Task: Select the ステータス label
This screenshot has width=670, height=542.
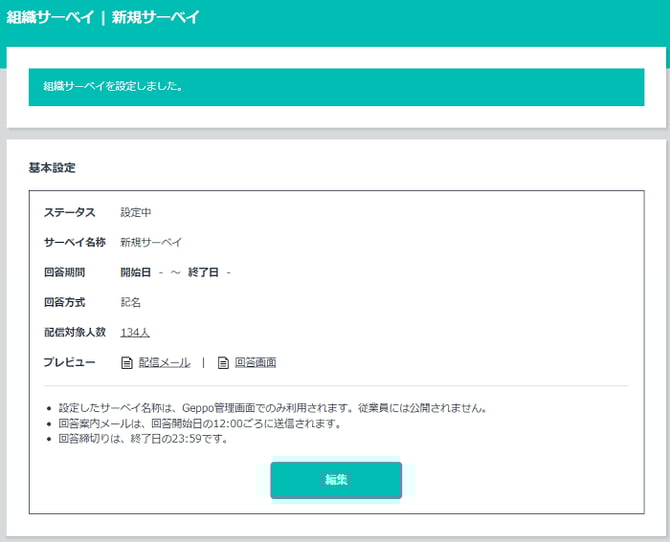Action: coord(69,212)
